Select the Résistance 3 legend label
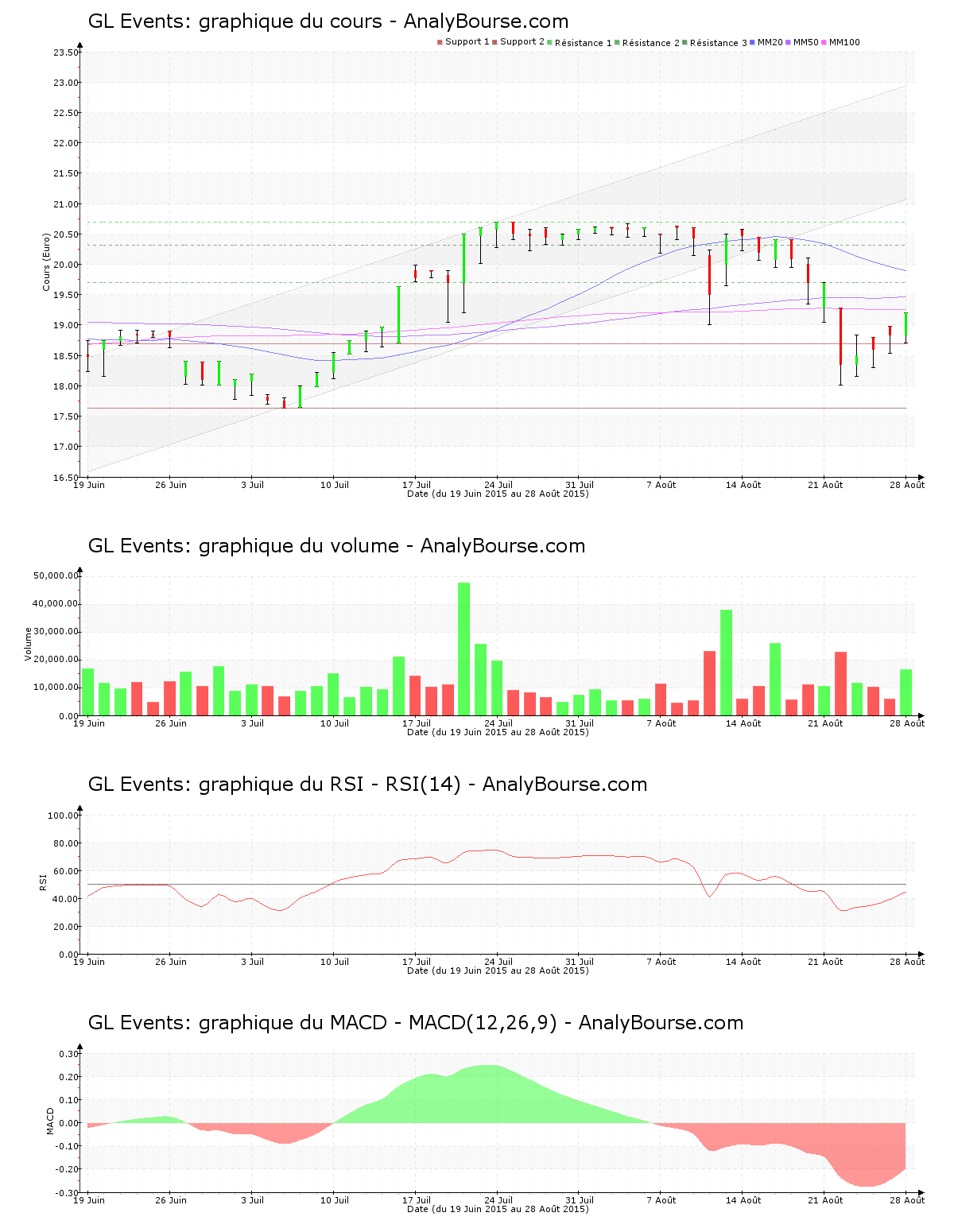 719,43
